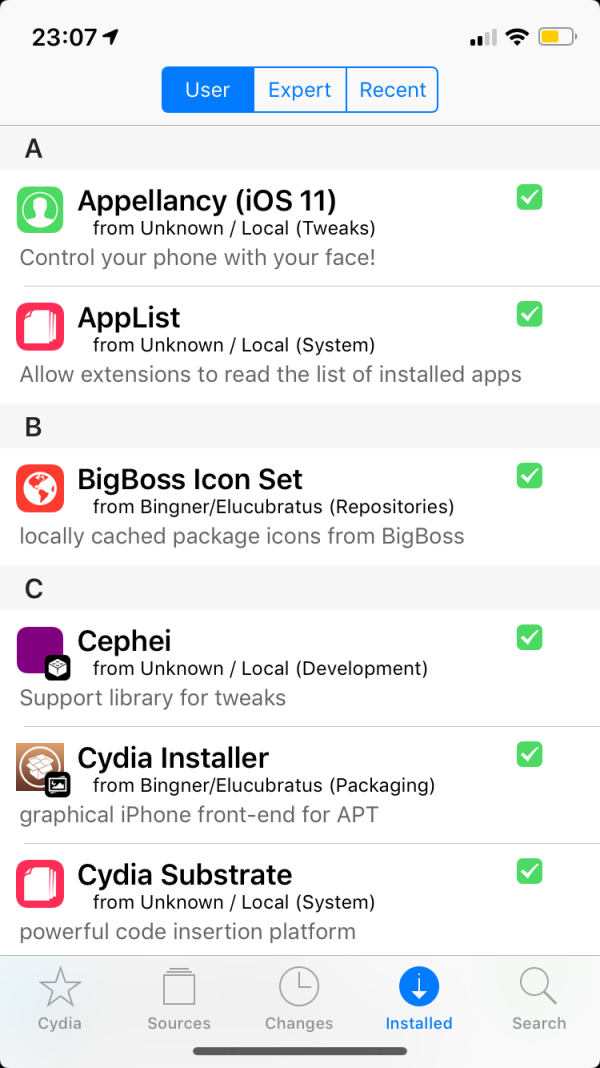Open the Sources tab
Image resolution: width=600 pixels, height=1068 pixels.
[x=179, y=998]
